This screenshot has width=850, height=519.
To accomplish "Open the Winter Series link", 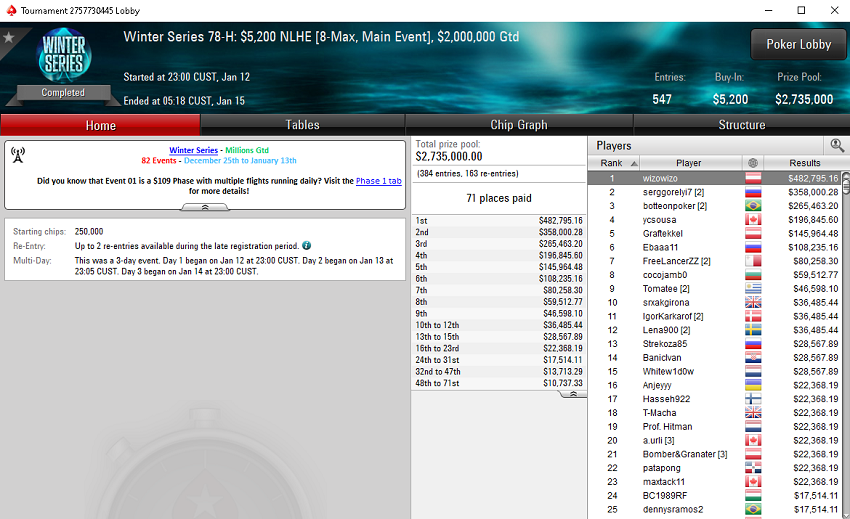I will pos(194,150).
